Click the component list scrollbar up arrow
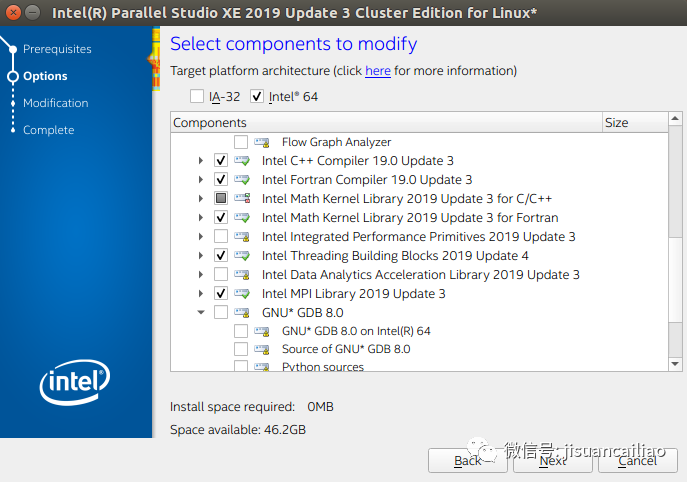 pyautogui.click(x=675, y=118)
